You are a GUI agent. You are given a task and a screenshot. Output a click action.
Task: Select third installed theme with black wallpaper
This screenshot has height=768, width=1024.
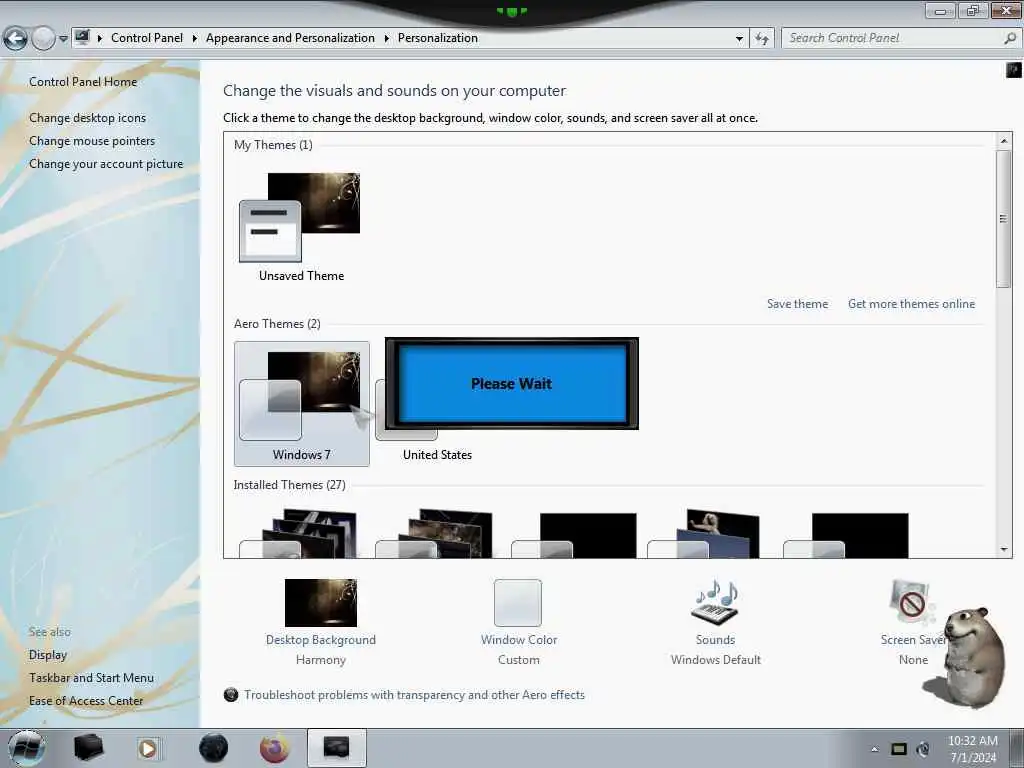coord(573,536)
